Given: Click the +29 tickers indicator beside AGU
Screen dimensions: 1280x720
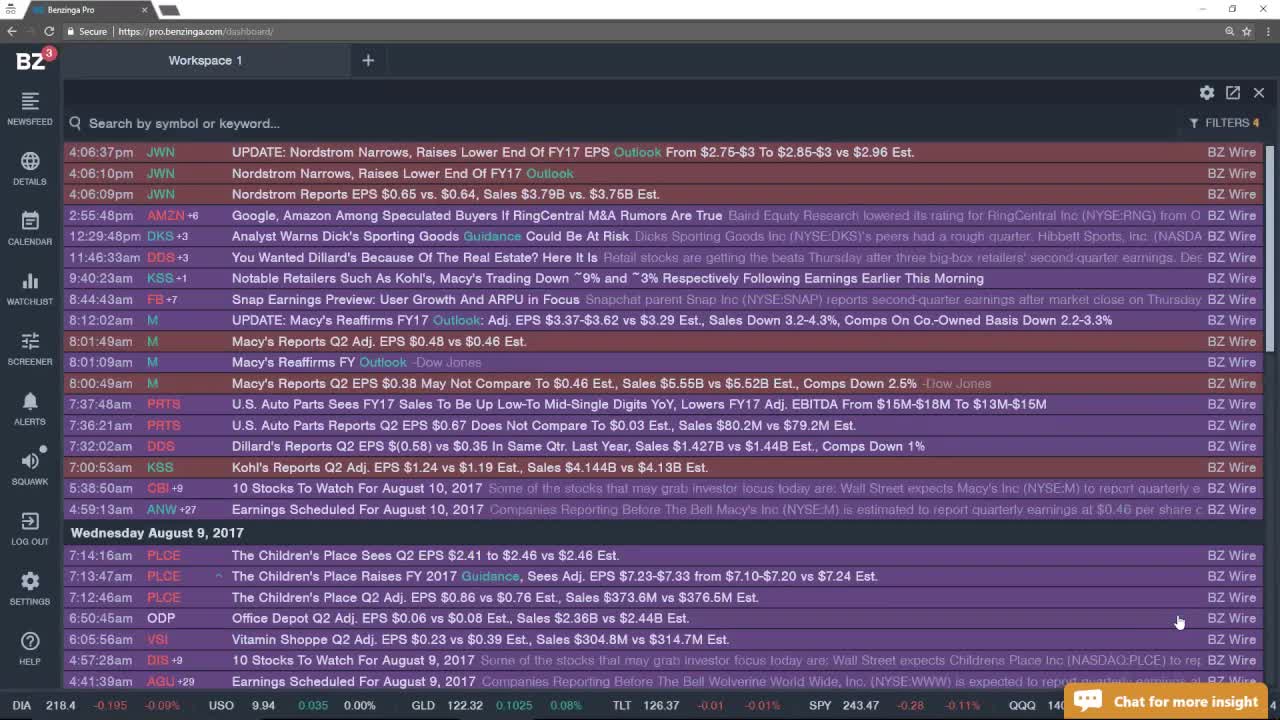Looking at the screenshot, I should click(187, 681).
